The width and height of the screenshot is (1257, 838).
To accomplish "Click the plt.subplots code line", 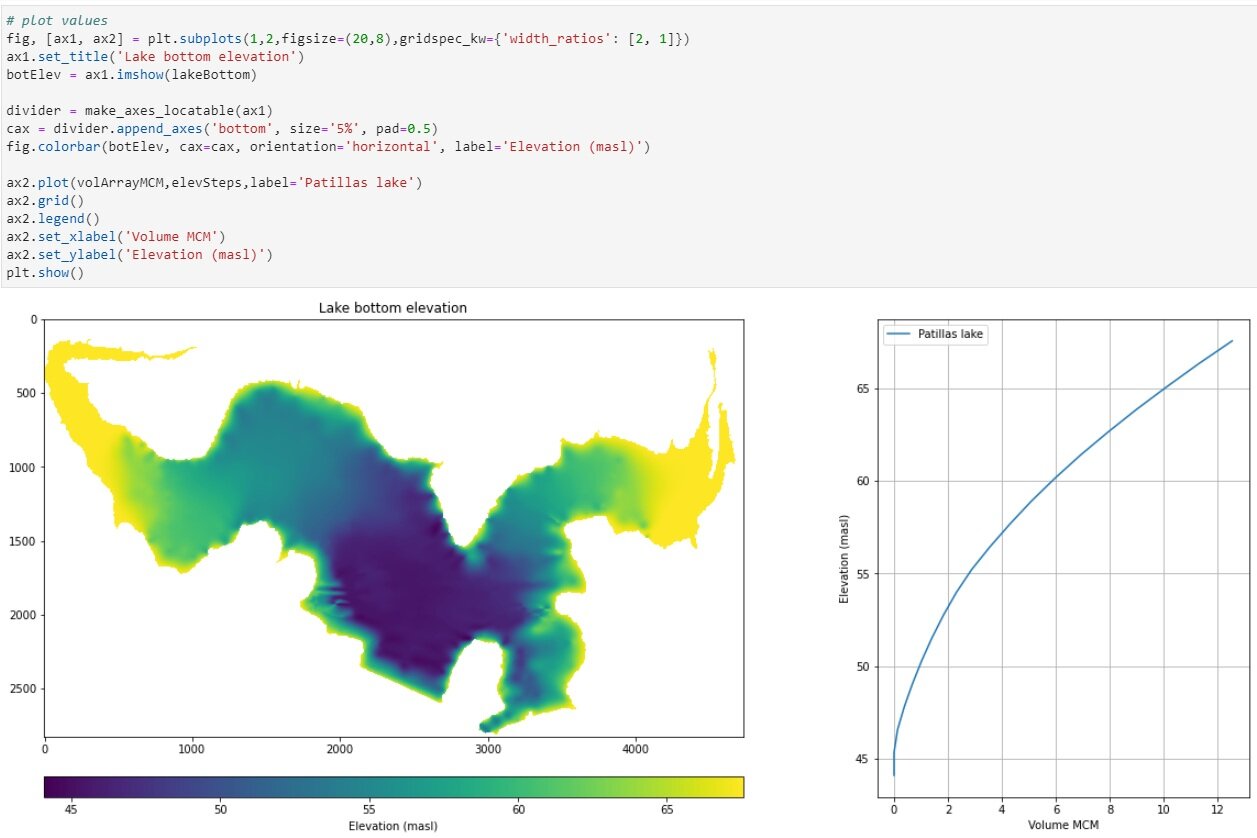I will click(348, 38).
